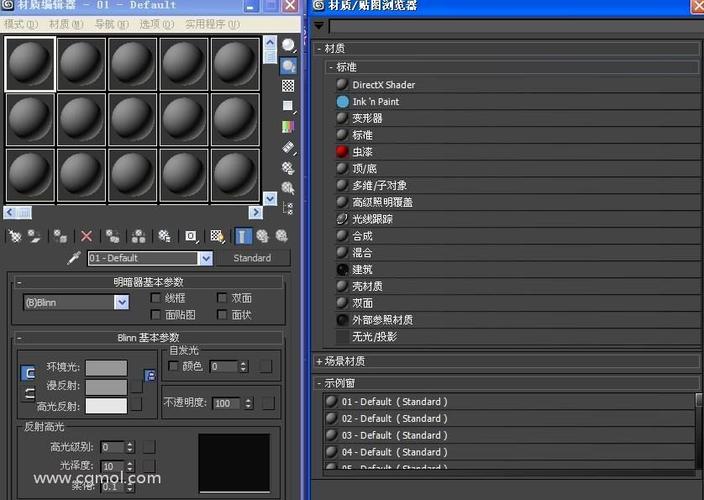Open the browser options triangle menu
The image size is (704, 500).
point(319,26)
